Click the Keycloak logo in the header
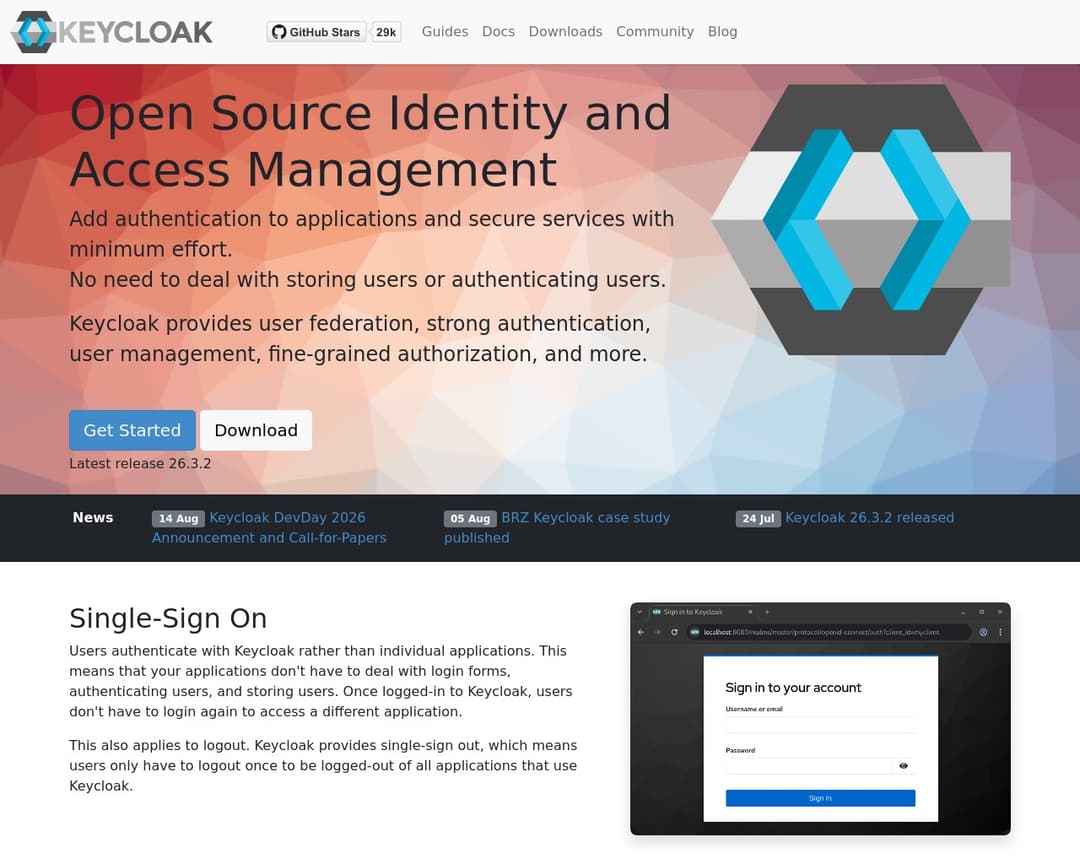This screenshot has width=1080, height=864. tap(112, 32)
